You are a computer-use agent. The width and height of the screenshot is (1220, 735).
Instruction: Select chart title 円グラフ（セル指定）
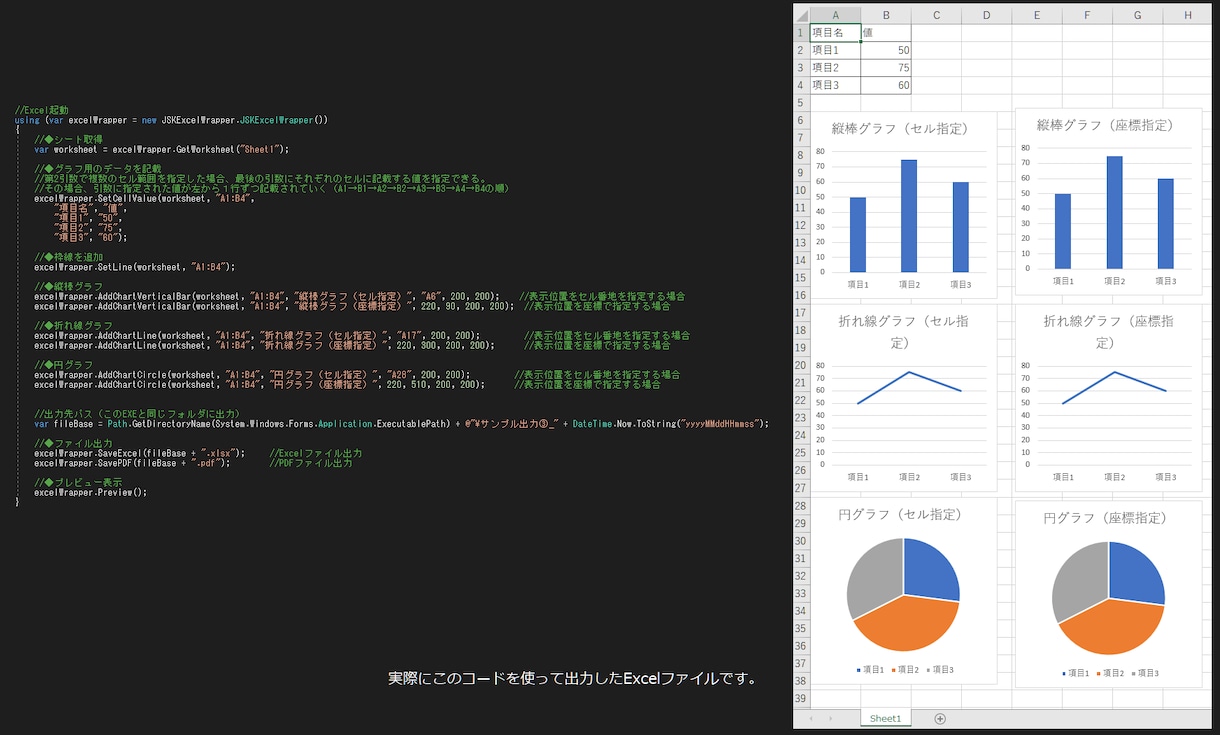pyautogui.click(x=903, y=514)
